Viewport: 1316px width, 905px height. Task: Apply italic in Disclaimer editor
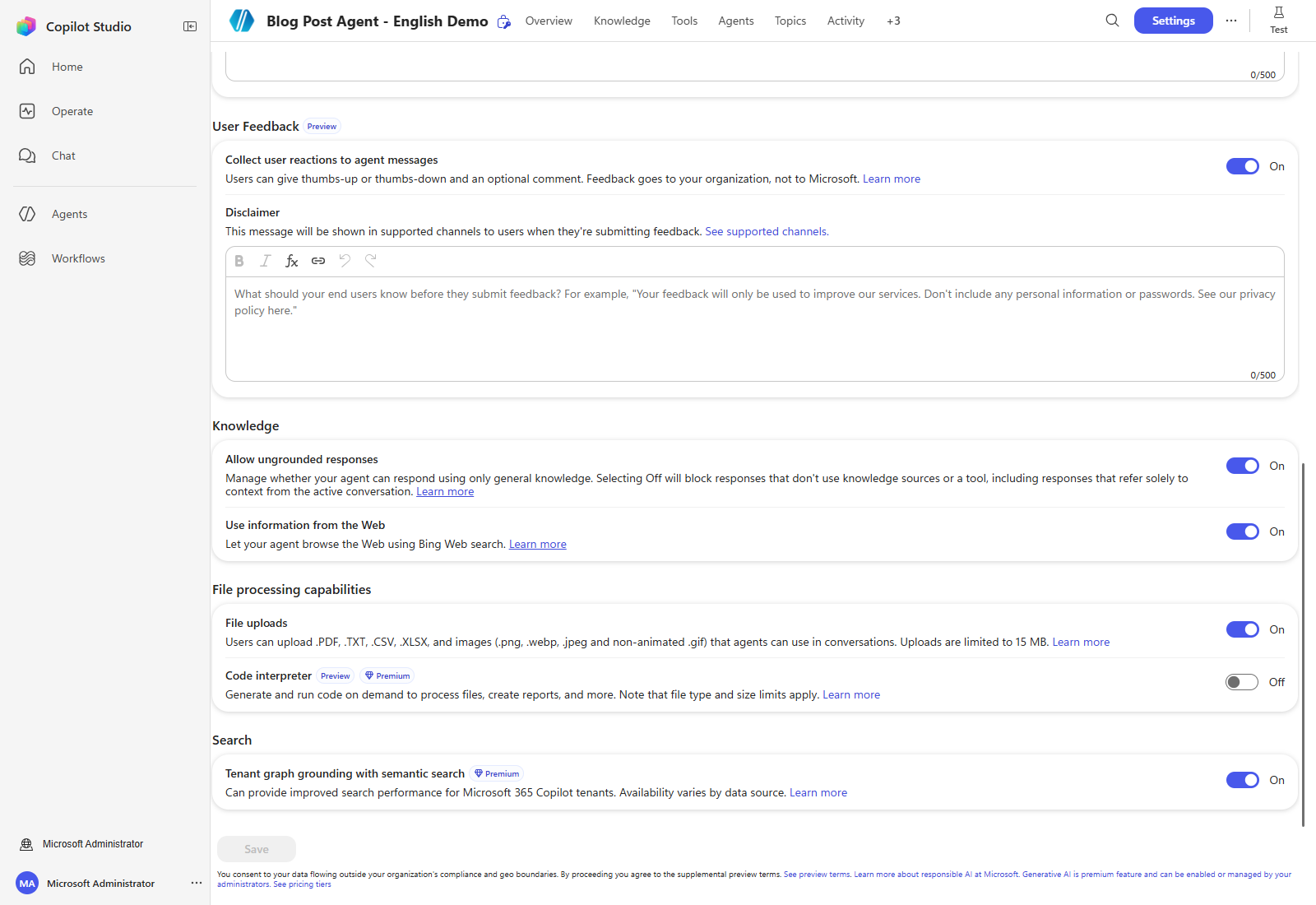pyautogui.click(x=265, y=261)
